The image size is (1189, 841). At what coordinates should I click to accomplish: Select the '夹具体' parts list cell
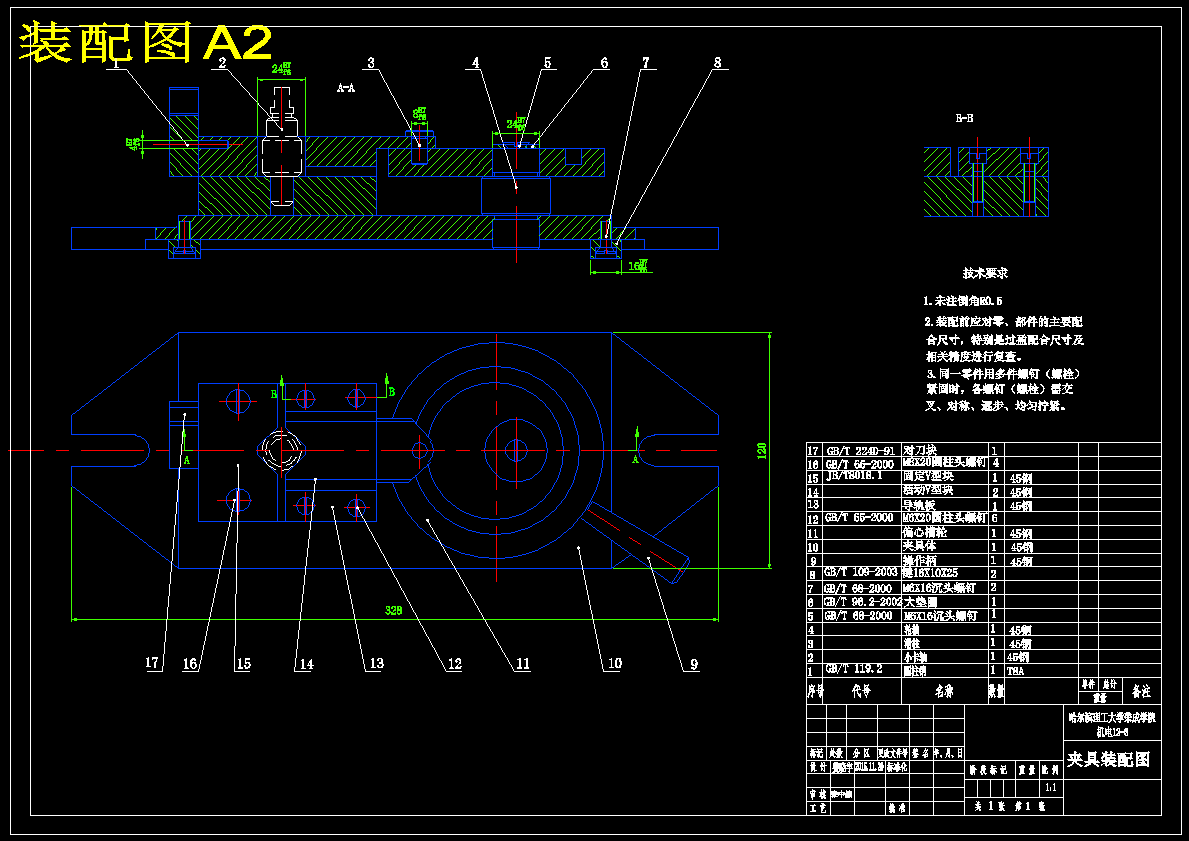coord(919,546)
